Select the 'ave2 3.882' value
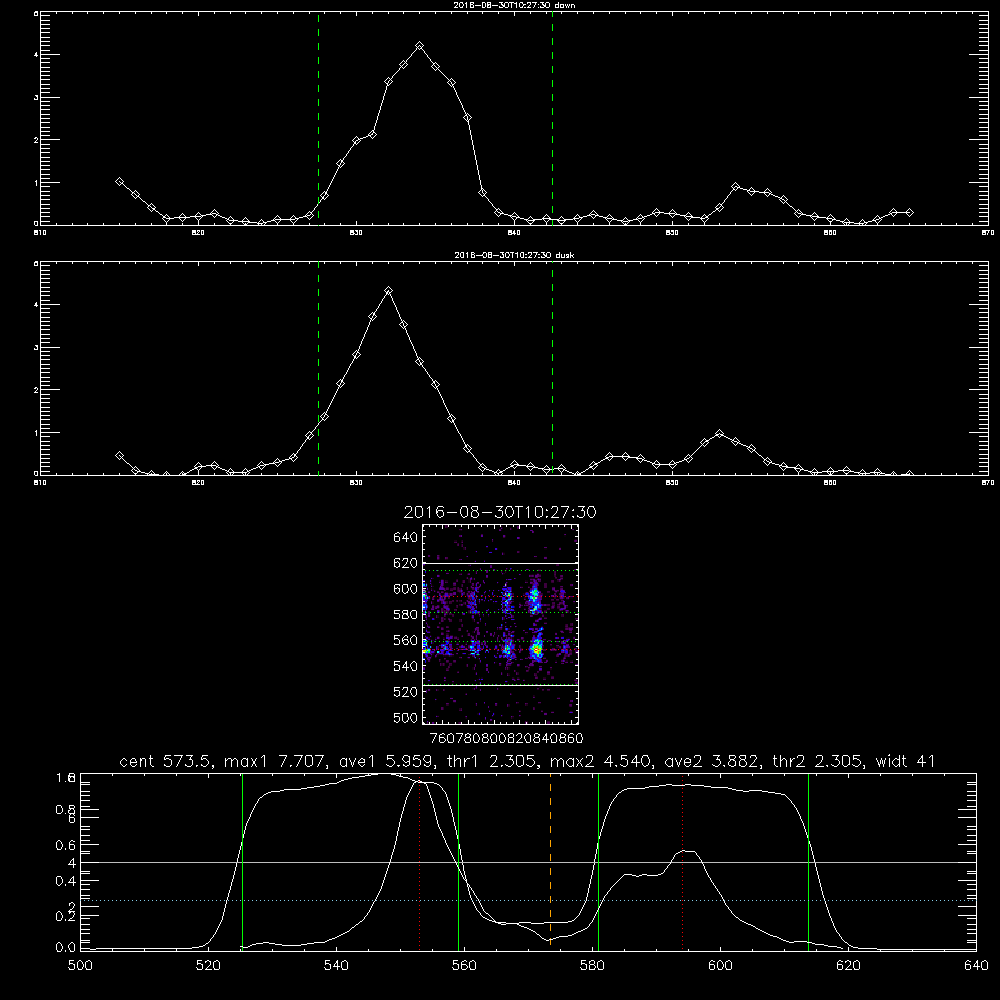1000x1000 pixels. [712, 761]
